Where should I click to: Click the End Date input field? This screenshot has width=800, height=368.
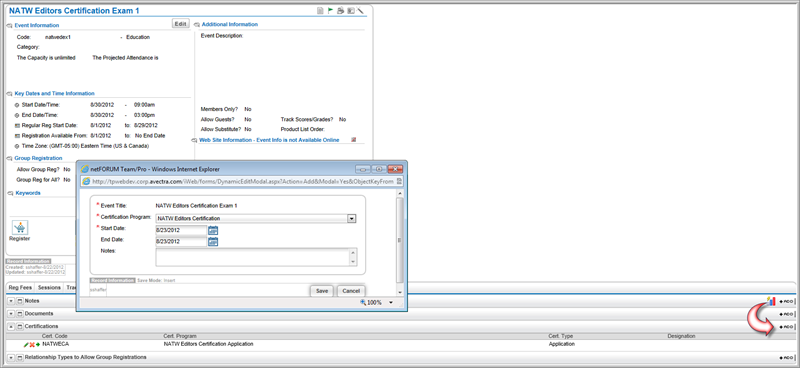click(x=181, y=241)
